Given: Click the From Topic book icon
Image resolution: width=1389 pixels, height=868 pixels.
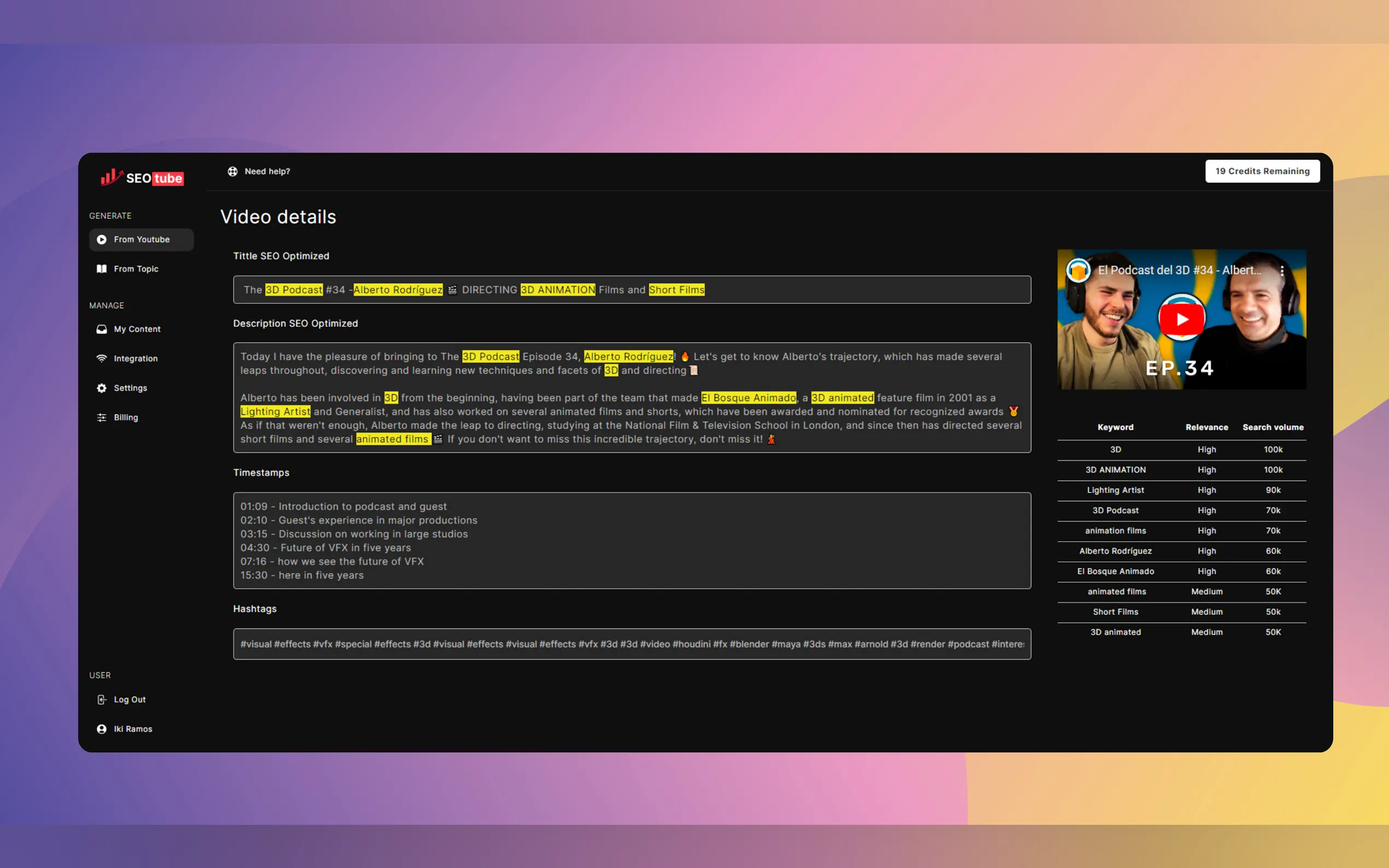Looking at the screenshot, I should pyautogui.click(x=102, y=269).
